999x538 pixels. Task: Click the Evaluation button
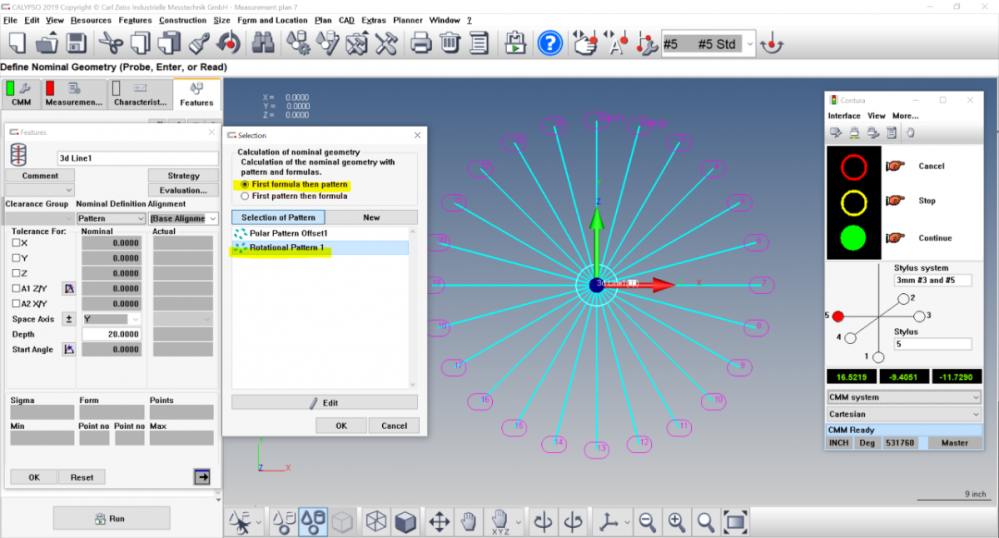pyautogui.click(x=183, y=190)
